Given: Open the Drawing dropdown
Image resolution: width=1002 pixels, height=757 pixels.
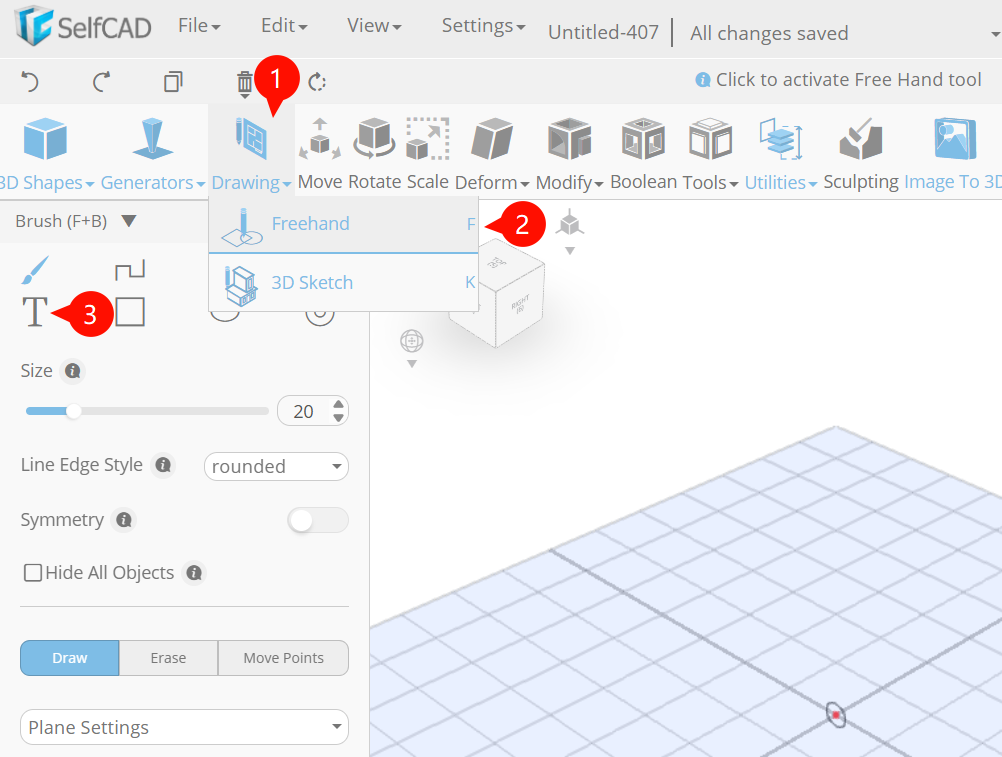Looking at the screenshot, I should pos(251,152).
